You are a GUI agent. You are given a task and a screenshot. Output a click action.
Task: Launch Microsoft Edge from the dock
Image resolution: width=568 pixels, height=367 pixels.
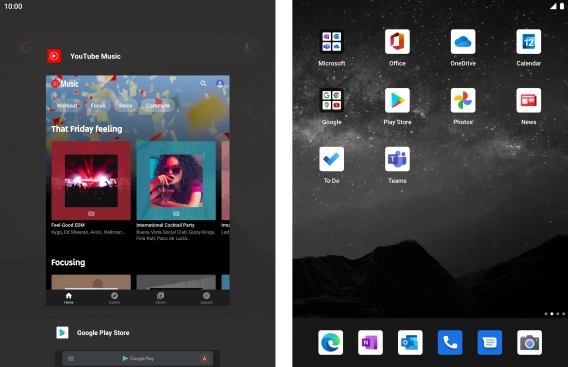(x=330, y=342)
